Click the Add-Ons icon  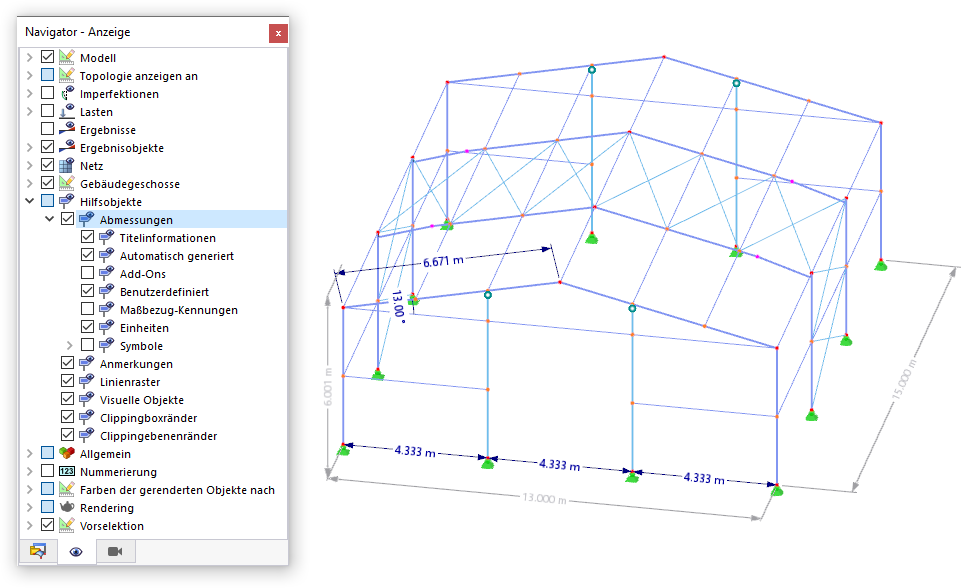tap(107, 273)
